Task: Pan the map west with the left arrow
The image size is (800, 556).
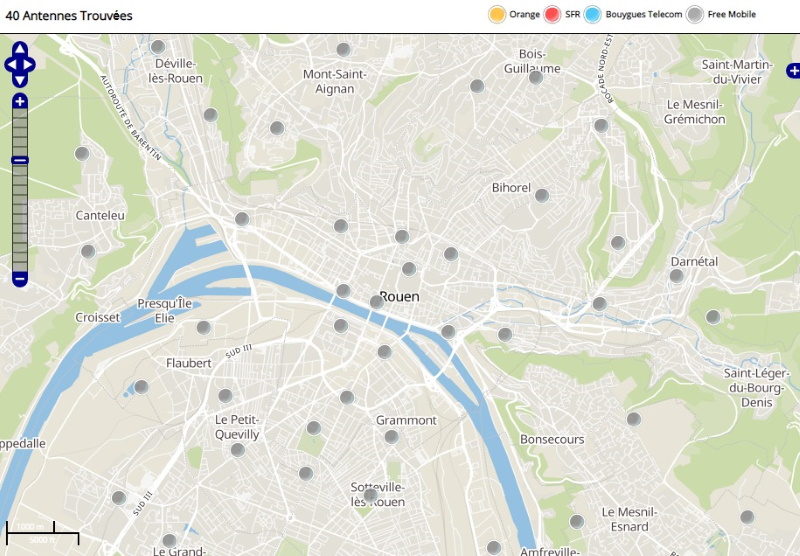Action: coord(10,65)
